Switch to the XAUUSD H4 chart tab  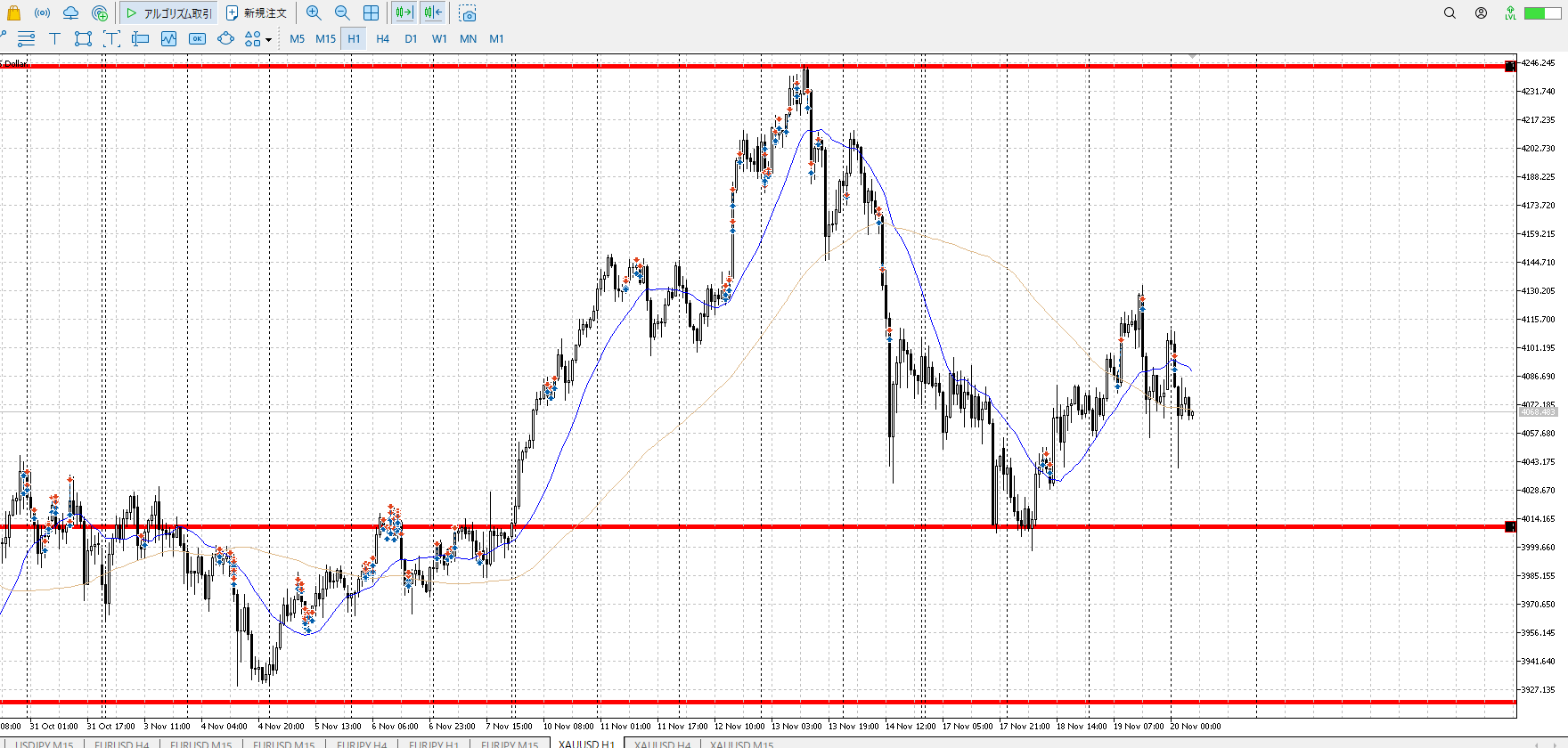[x=662, y=744]
